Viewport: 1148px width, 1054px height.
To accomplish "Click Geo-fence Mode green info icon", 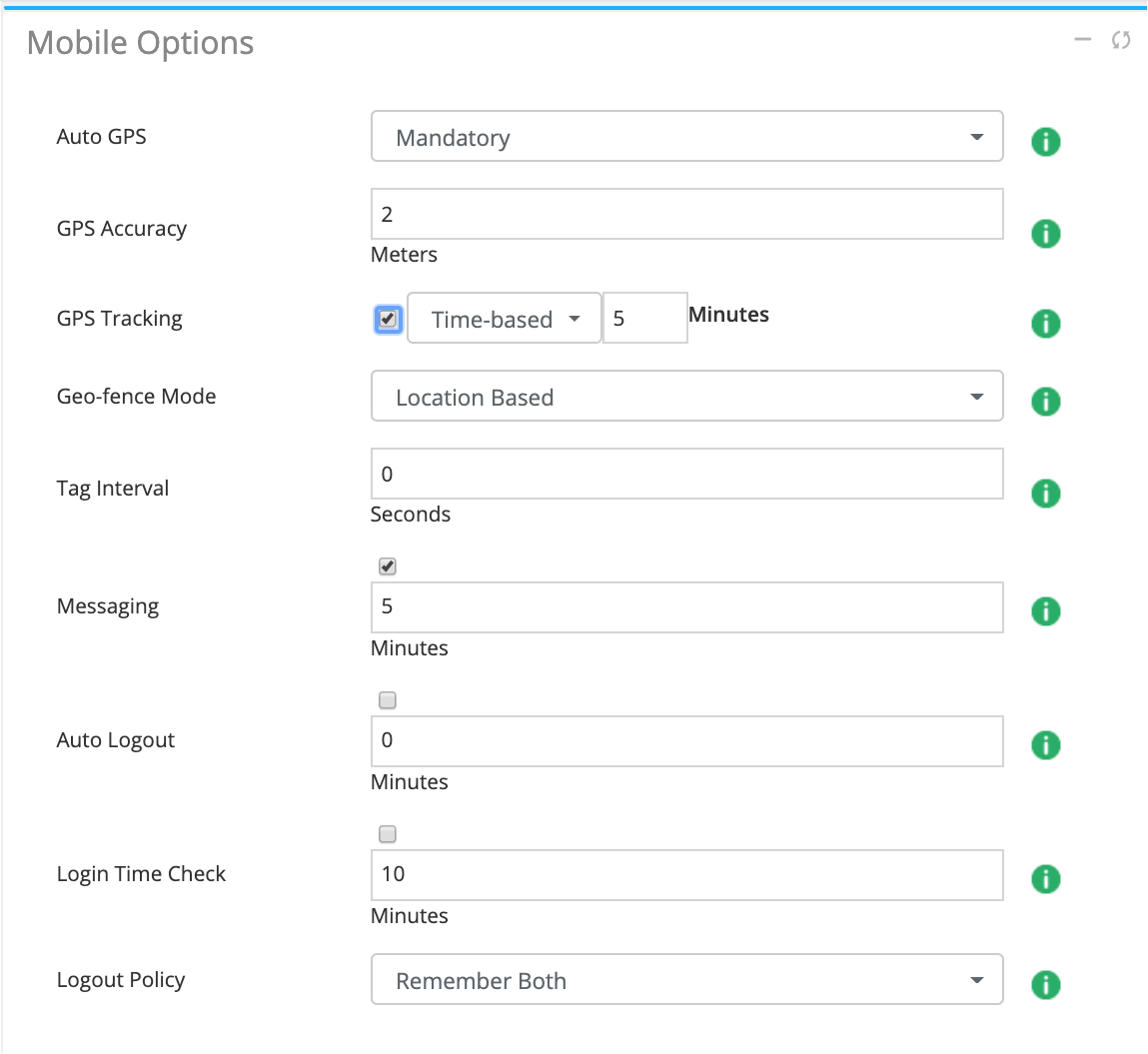I will [1045, 402].
